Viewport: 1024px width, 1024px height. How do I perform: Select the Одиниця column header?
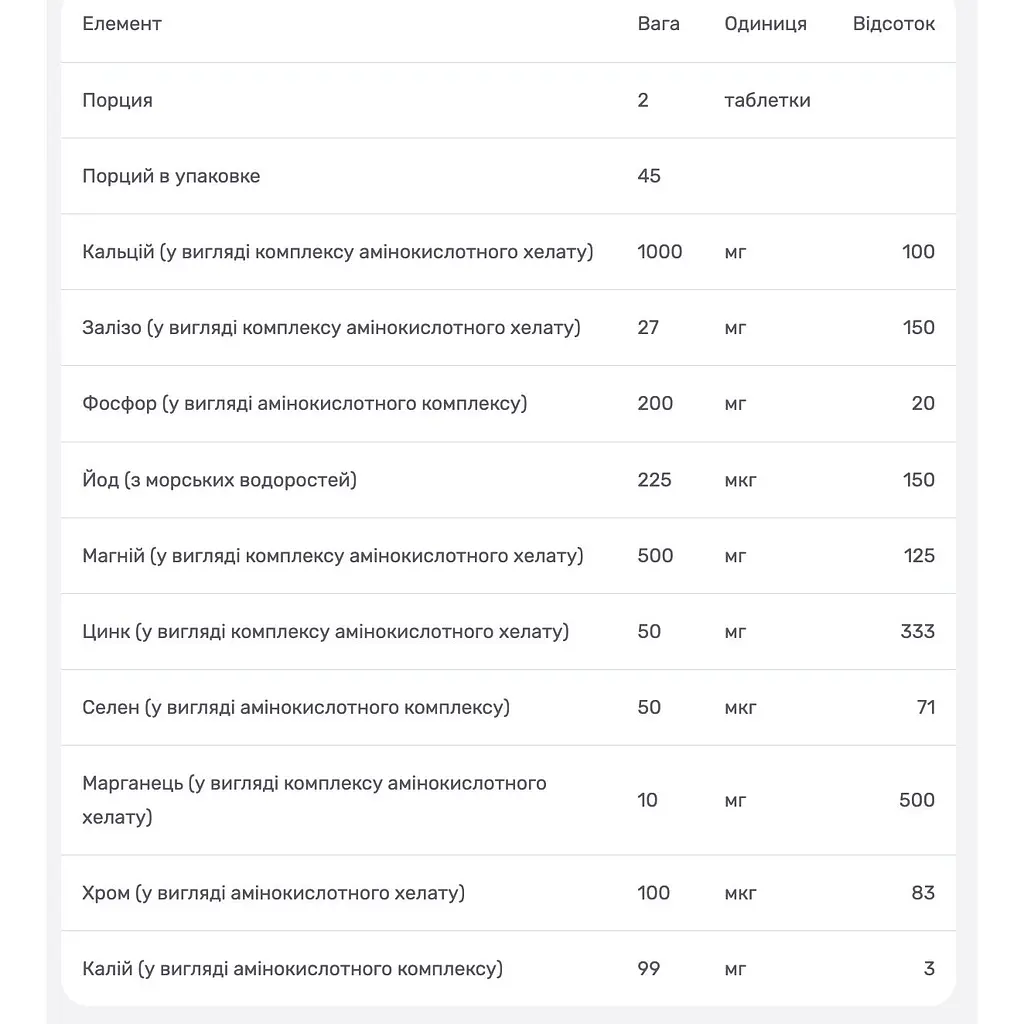pyautogui.click(x=765, y=24)
